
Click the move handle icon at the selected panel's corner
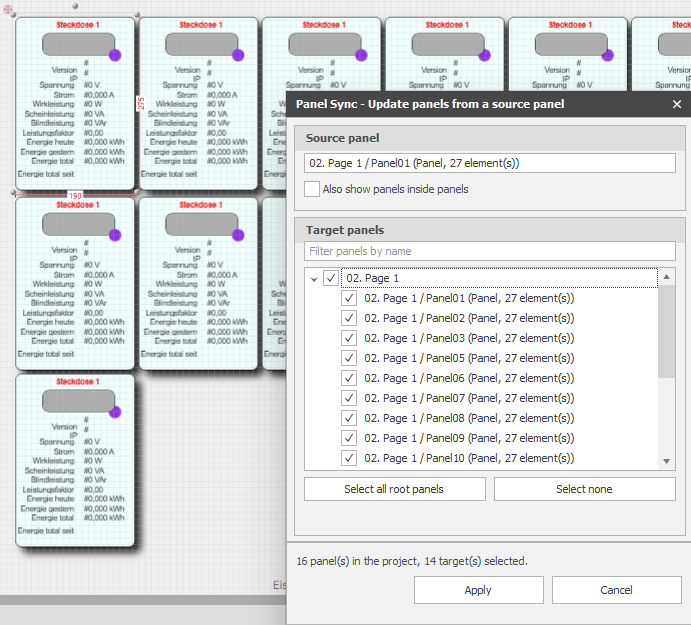click(8, 8)
